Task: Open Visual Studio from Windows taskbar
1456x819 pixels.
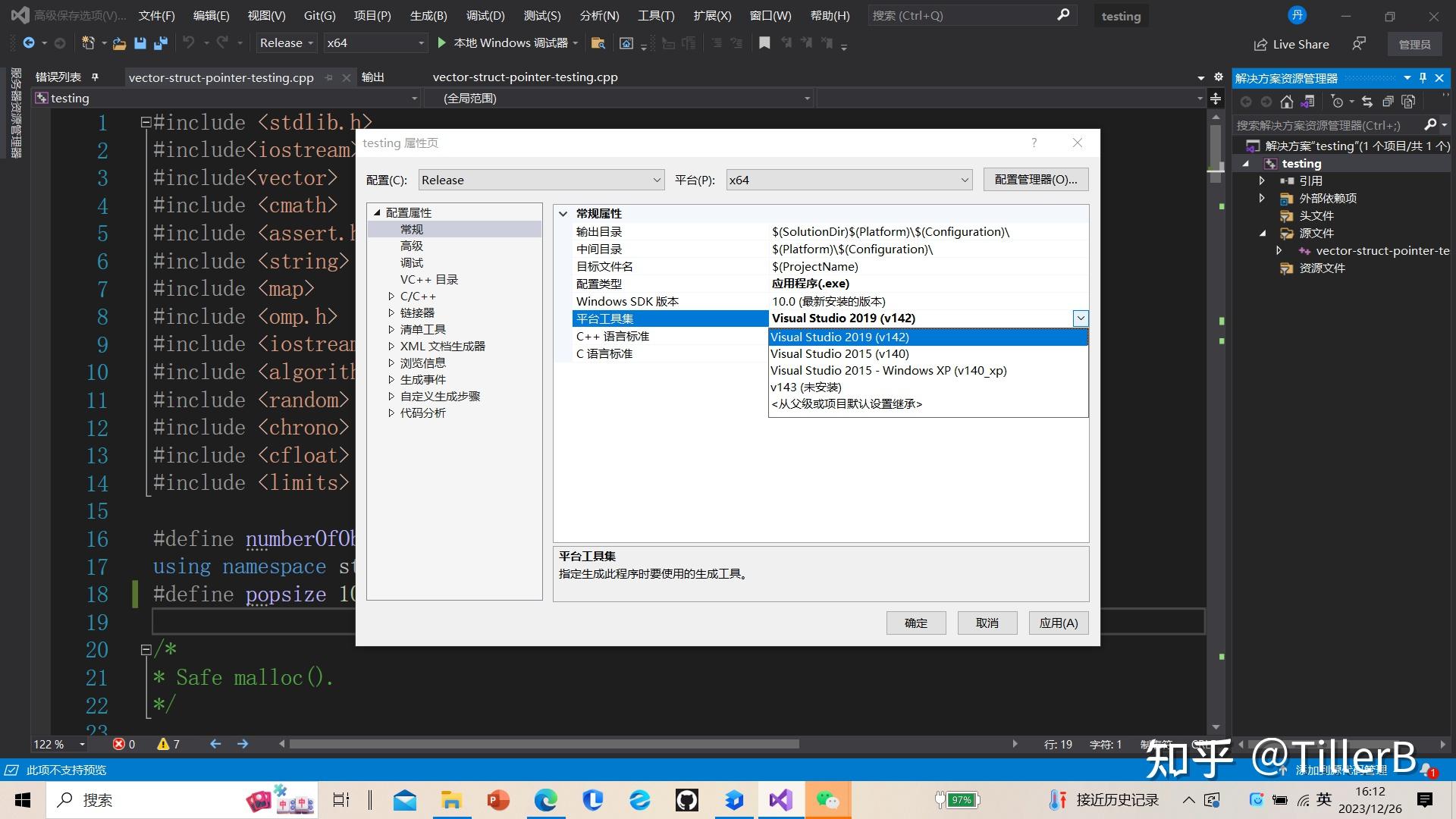Action: pyautogui.click(x=780, y=800)
